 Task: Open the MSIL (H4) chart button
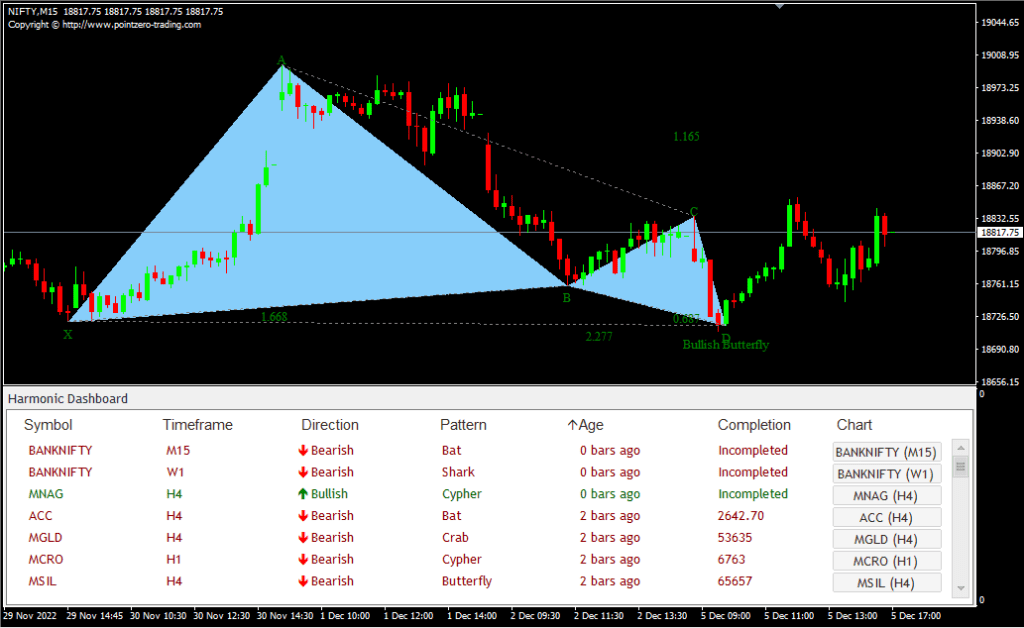point(886,583)
